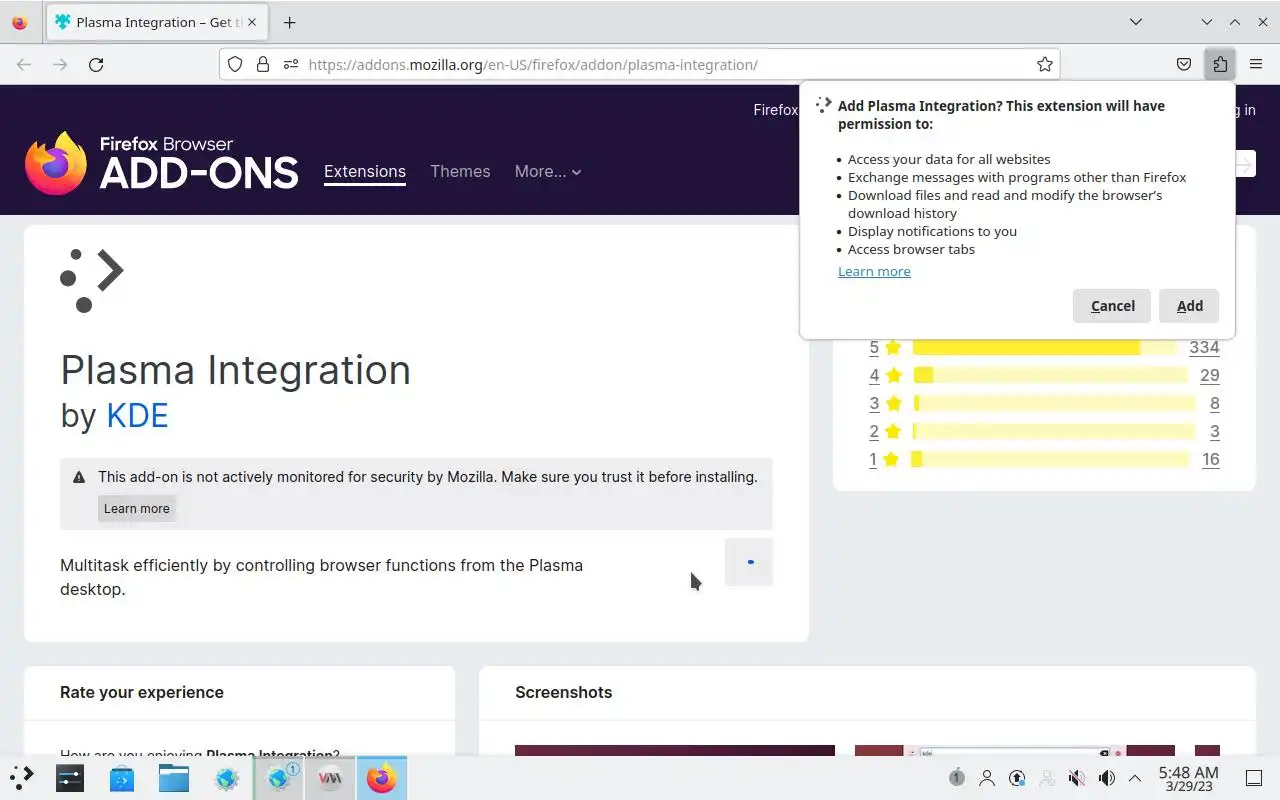Click the forward navigation arrow
1280x800 pixels.
coord(60,64)
